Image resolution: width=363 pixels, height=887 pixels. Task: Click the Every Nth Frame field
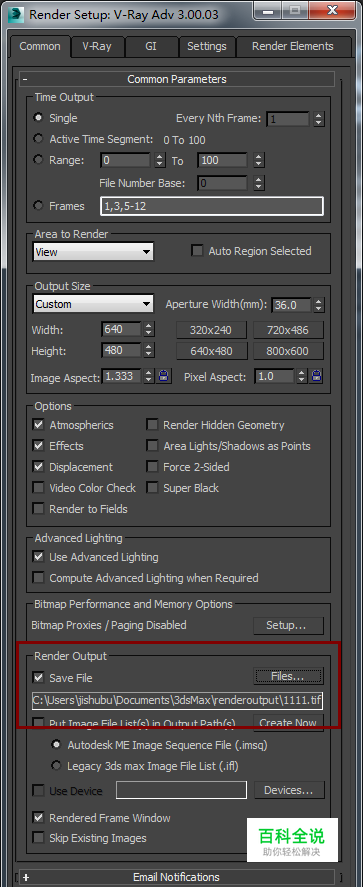288,119
